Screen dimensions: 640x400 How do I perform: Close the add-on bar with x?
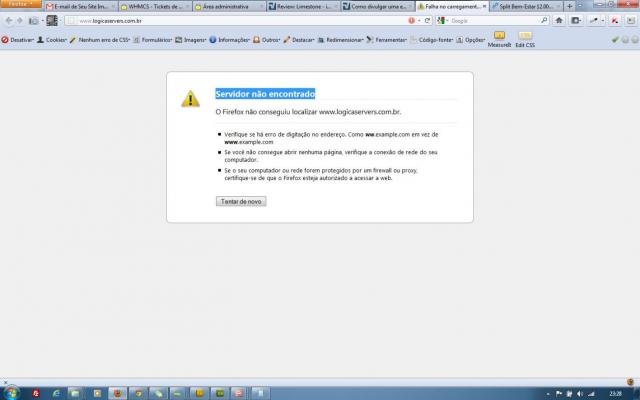(5, 382)
